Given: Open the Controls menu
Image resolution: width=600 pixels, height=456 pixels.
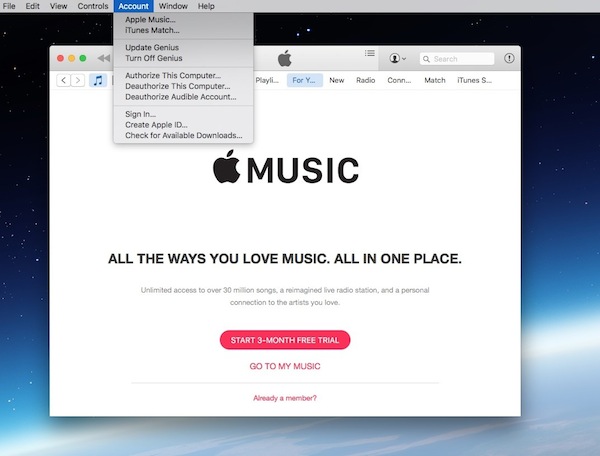Looking at the screenshot, I should point(93,6).
